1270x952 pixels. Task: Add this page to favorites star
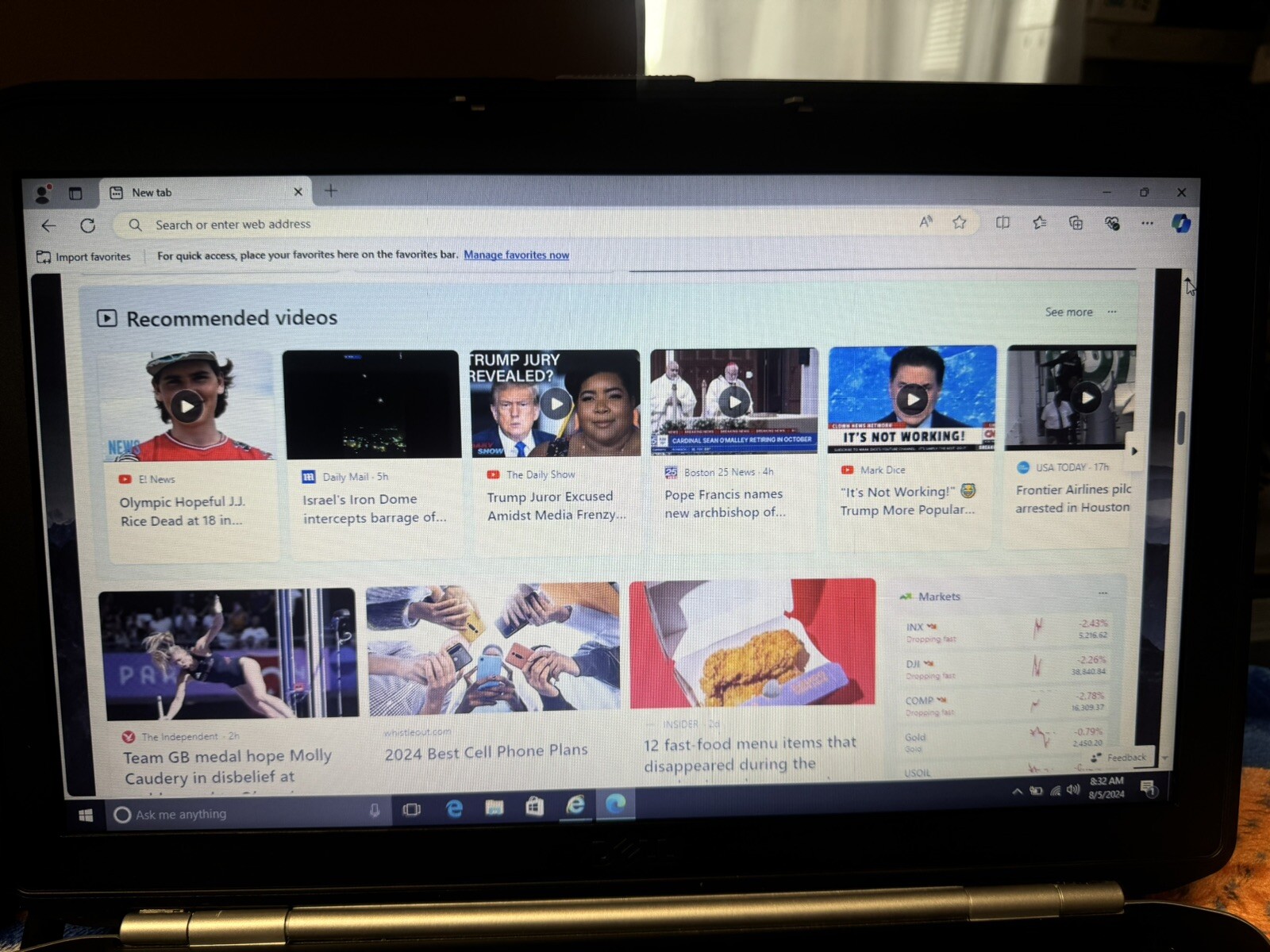[x=960, y=222]
